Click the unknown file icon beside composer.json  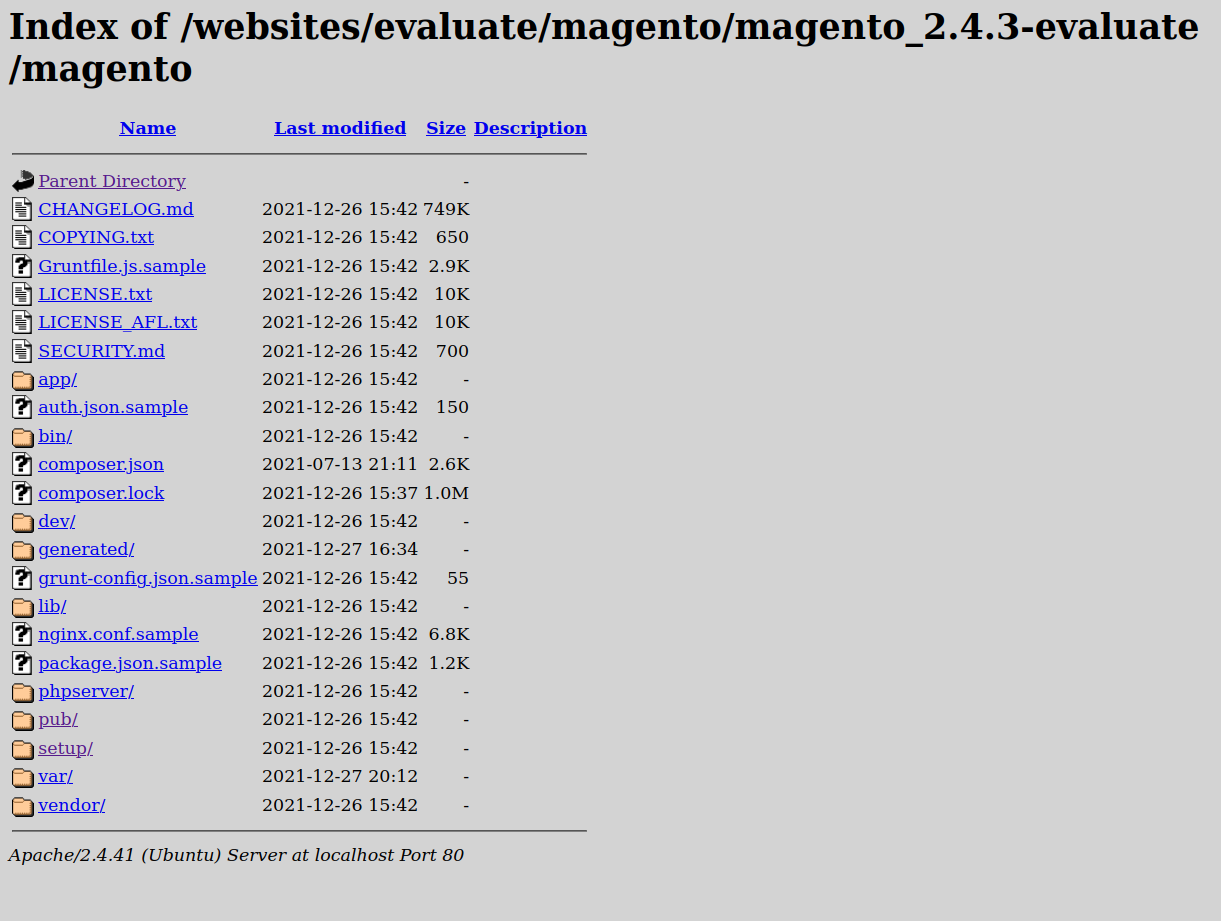coord(22,463)
